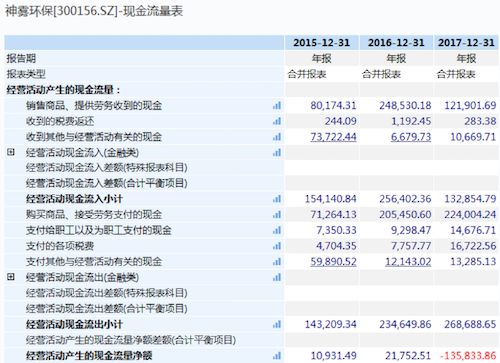
Task: Select the 支付的各项税费 row label
Action: (60, 246)
